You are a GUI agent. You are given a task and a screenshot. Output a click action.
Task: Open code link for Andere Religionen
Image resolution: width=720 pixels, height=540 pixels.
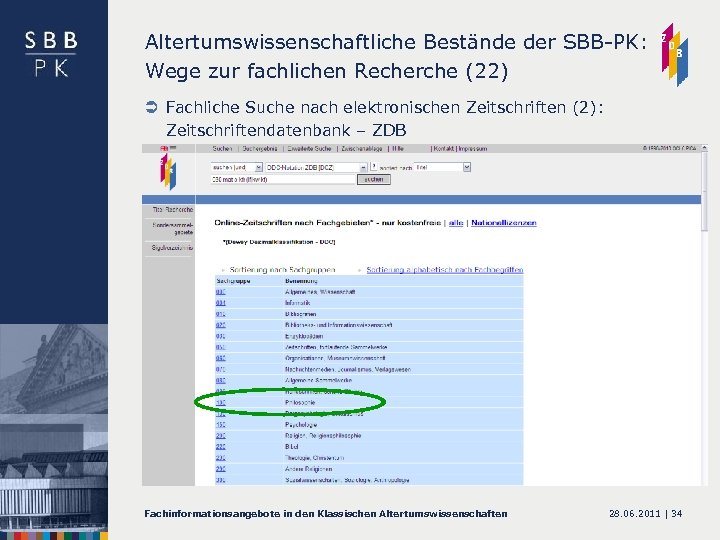pos(220,469)
